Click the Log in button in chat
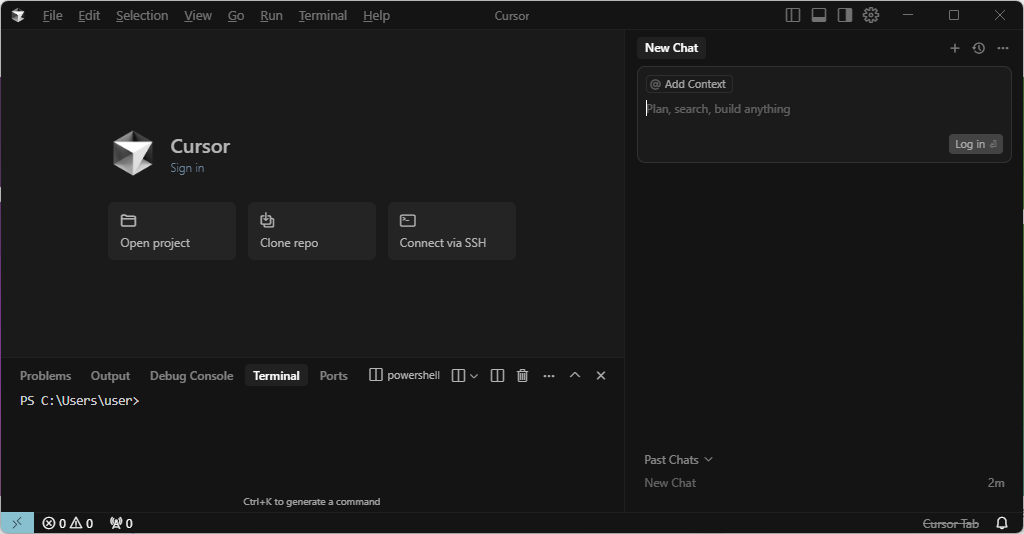This screenshot has width=1024, height=534. tap(975, 144)
